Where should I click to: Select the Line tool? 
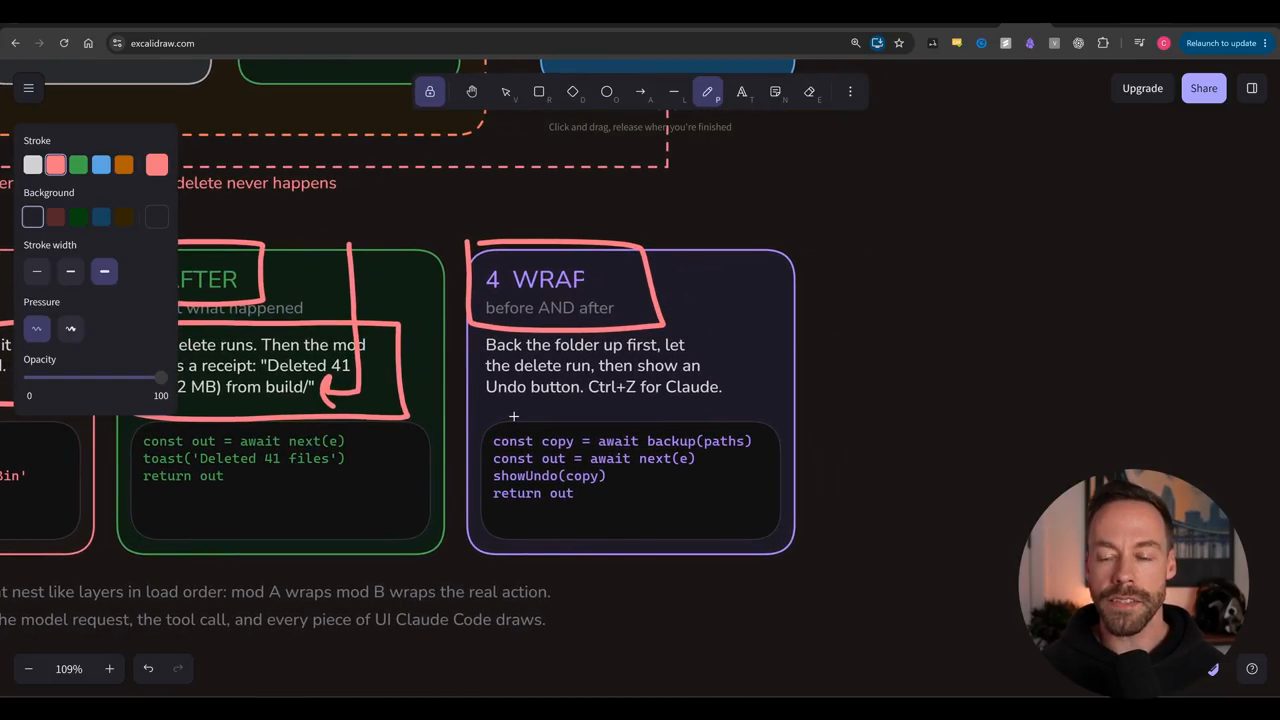point(674,91)
